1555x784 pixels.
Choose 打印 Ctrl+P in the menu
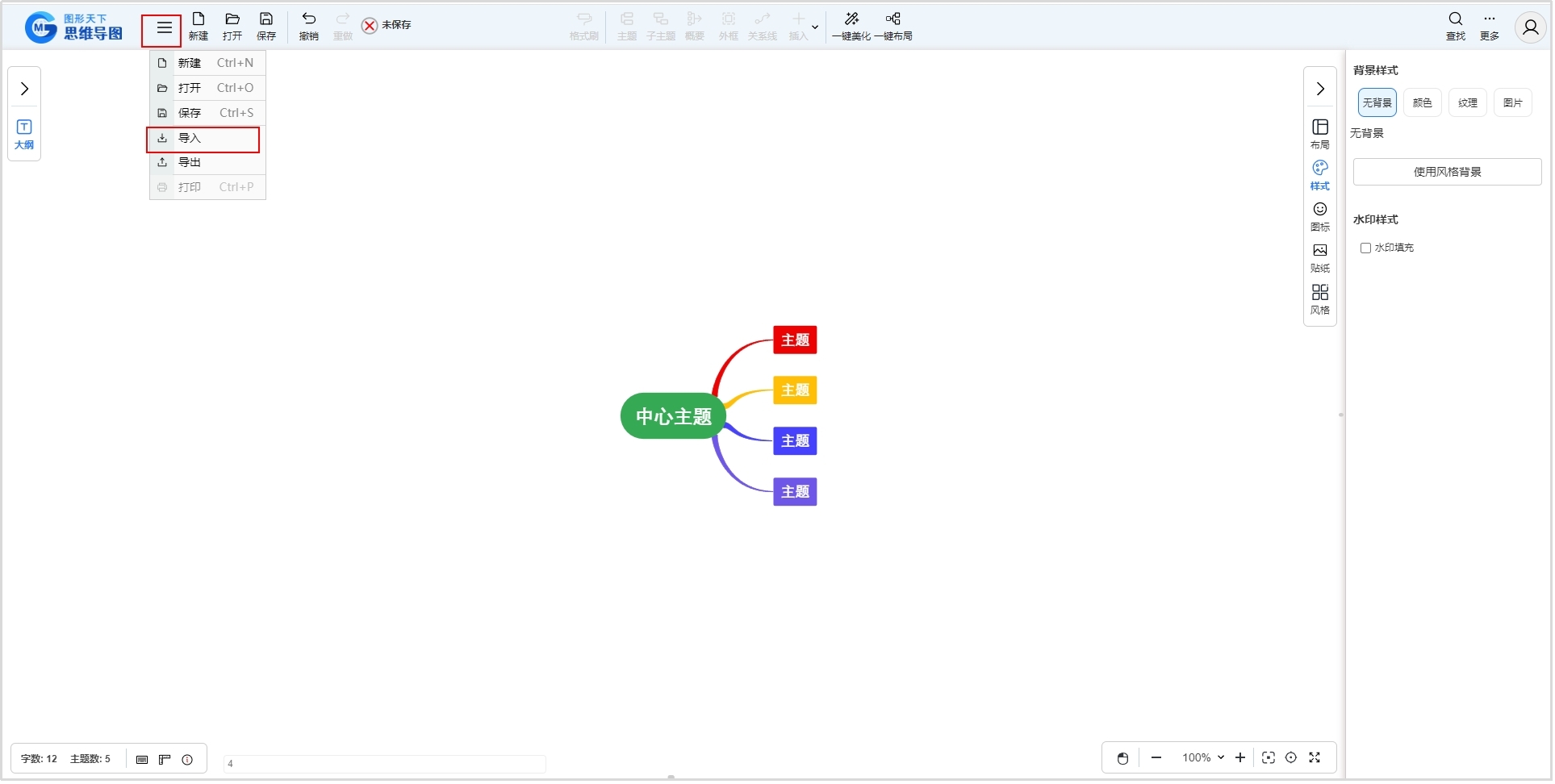coord(207,187)
